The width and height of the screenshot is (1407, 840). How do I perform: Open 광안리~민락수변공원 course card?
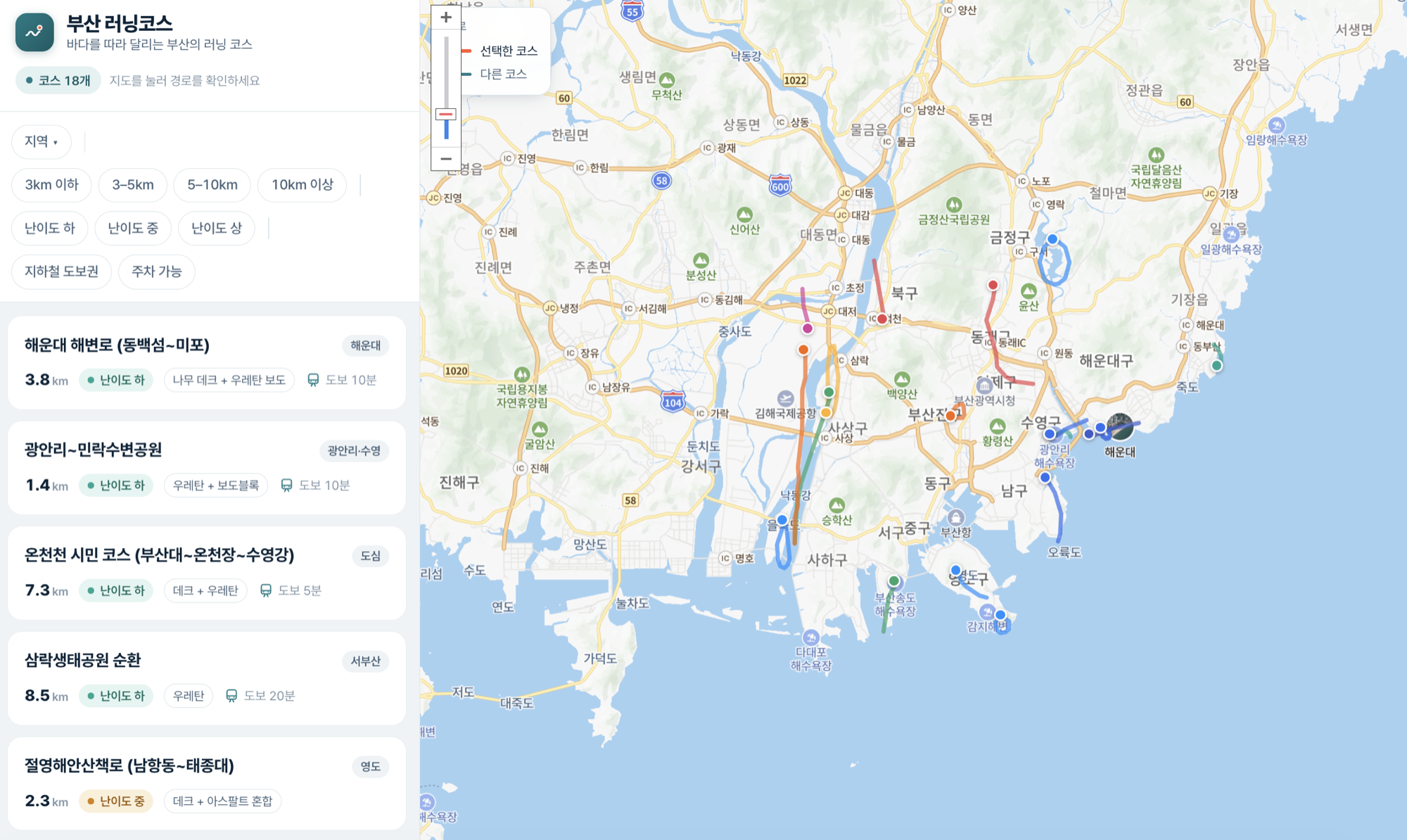(207, 468)
